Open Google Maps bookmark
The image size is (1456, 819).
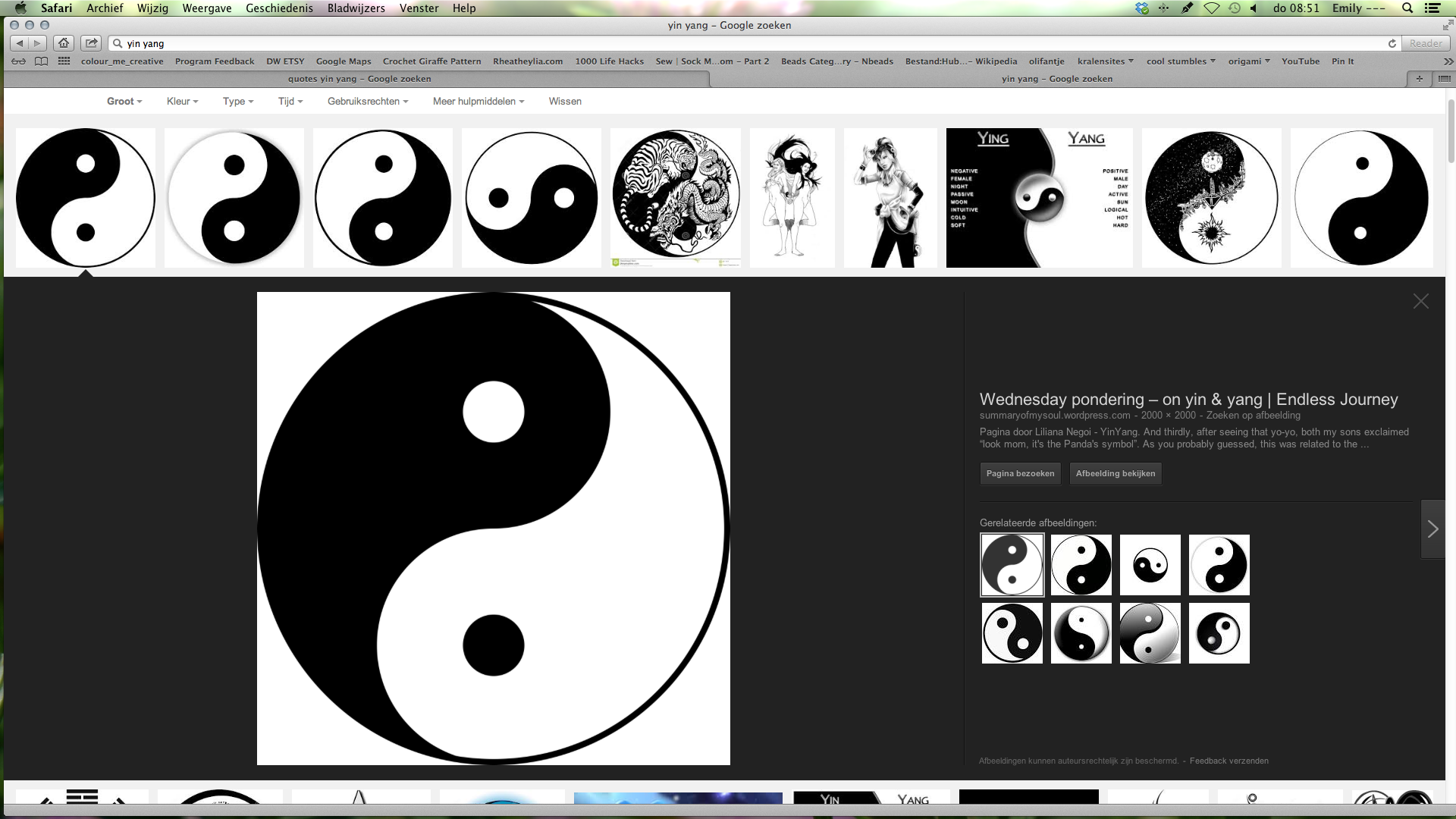point(344,61)
